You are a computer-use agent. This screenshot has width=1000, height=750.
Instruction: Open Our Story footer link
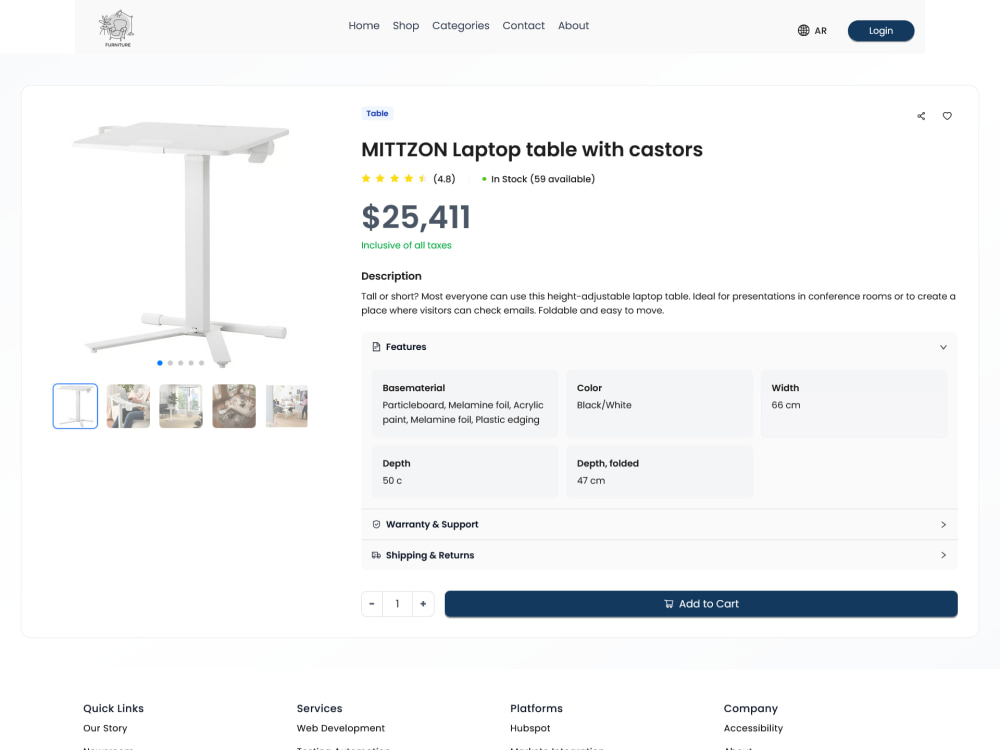105,728
